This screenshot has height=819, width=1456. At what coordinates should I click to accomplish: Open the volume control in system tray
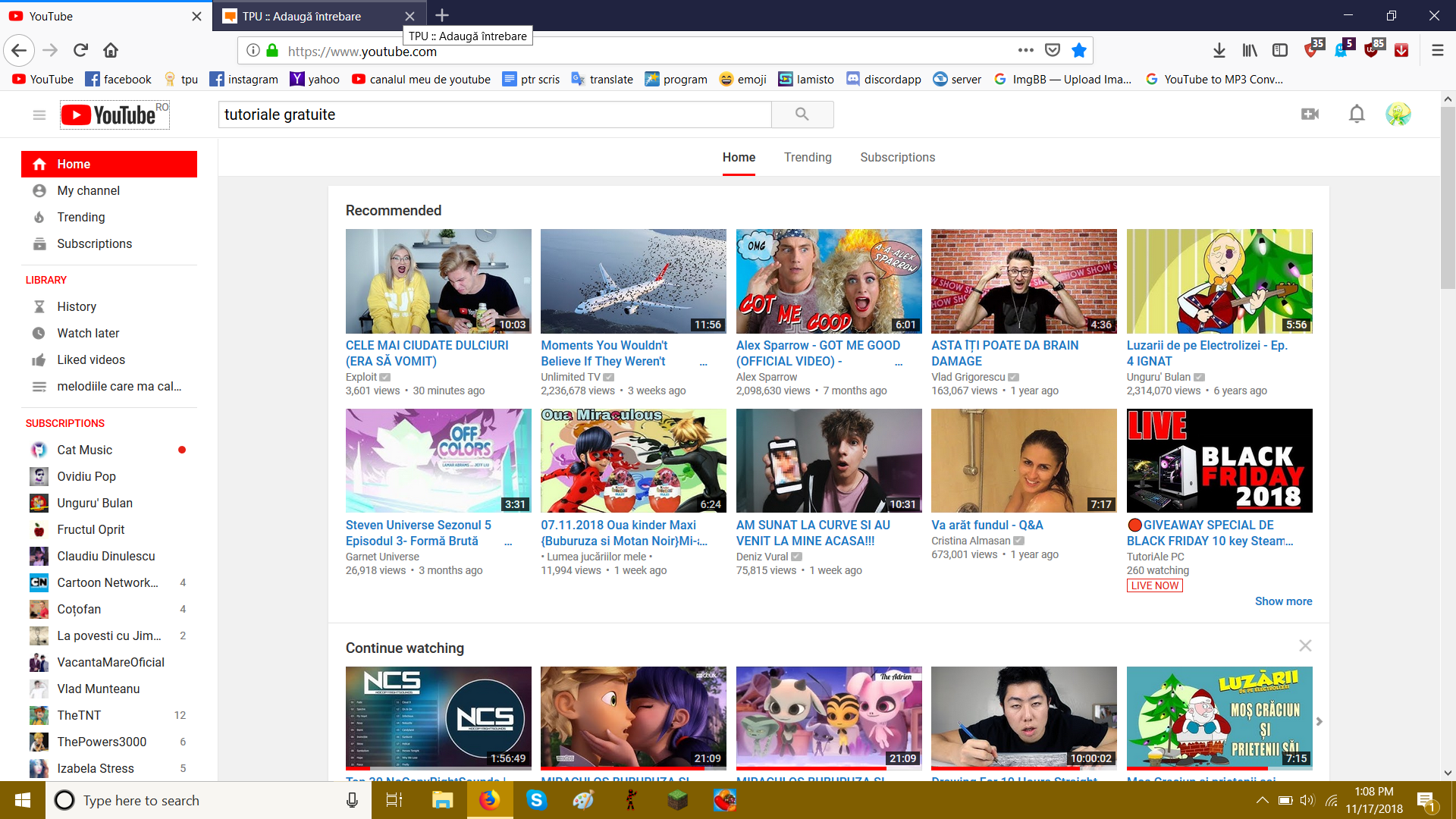[x=1307, y=800]
